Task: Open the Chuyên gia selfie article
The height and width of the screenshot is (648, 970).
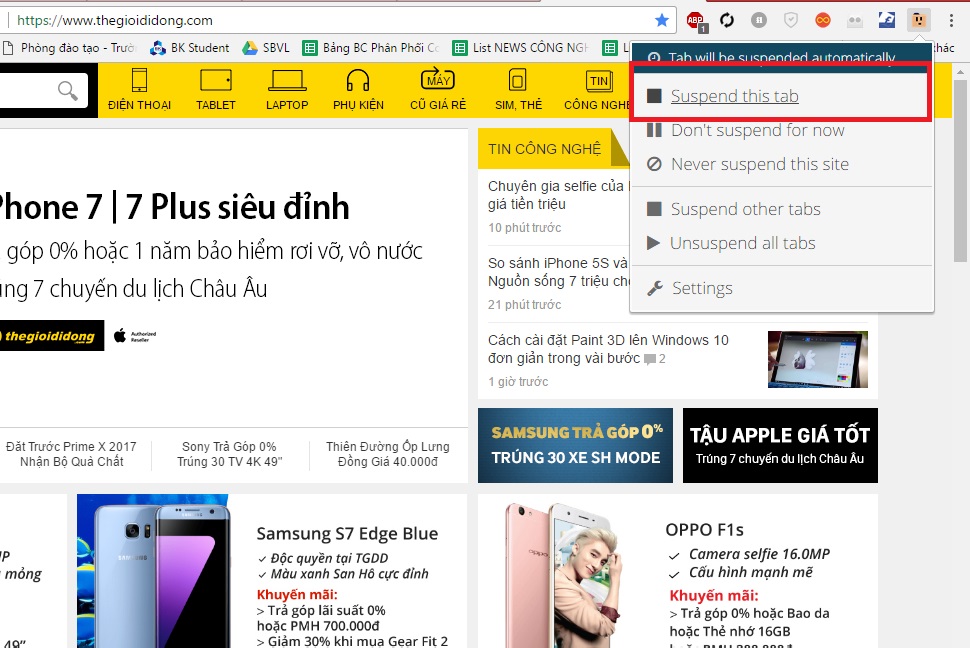Action: click(558, 195)
